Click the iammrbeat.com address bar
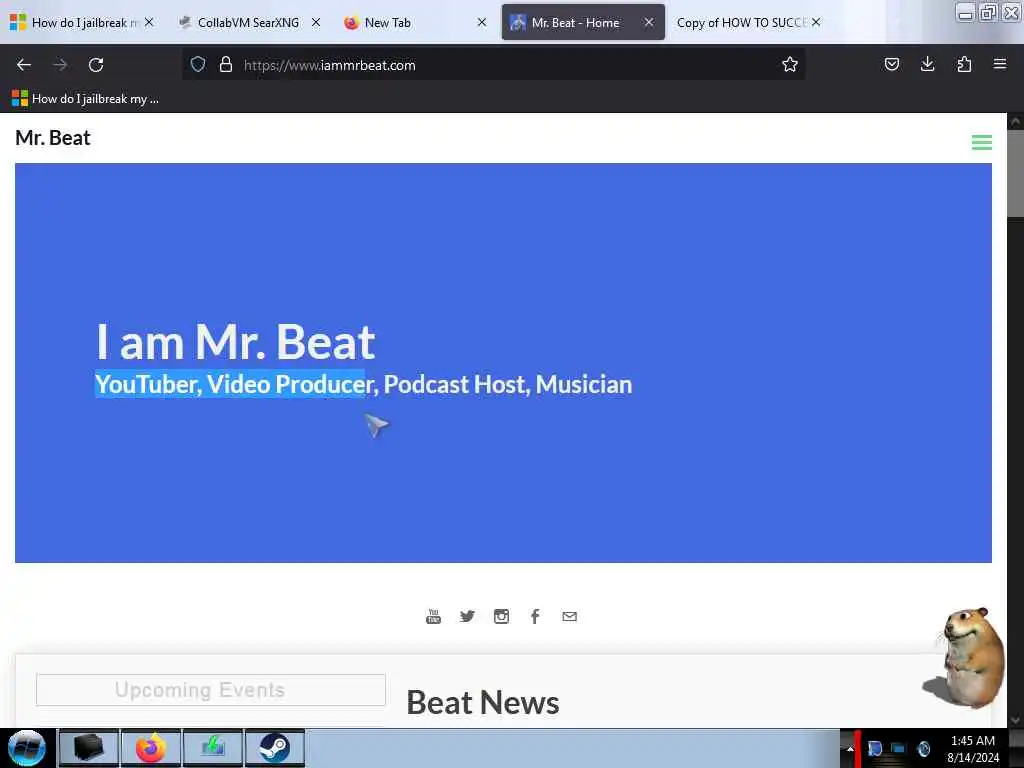This screenshot has height=768, width=1024. tap(493, 65)
